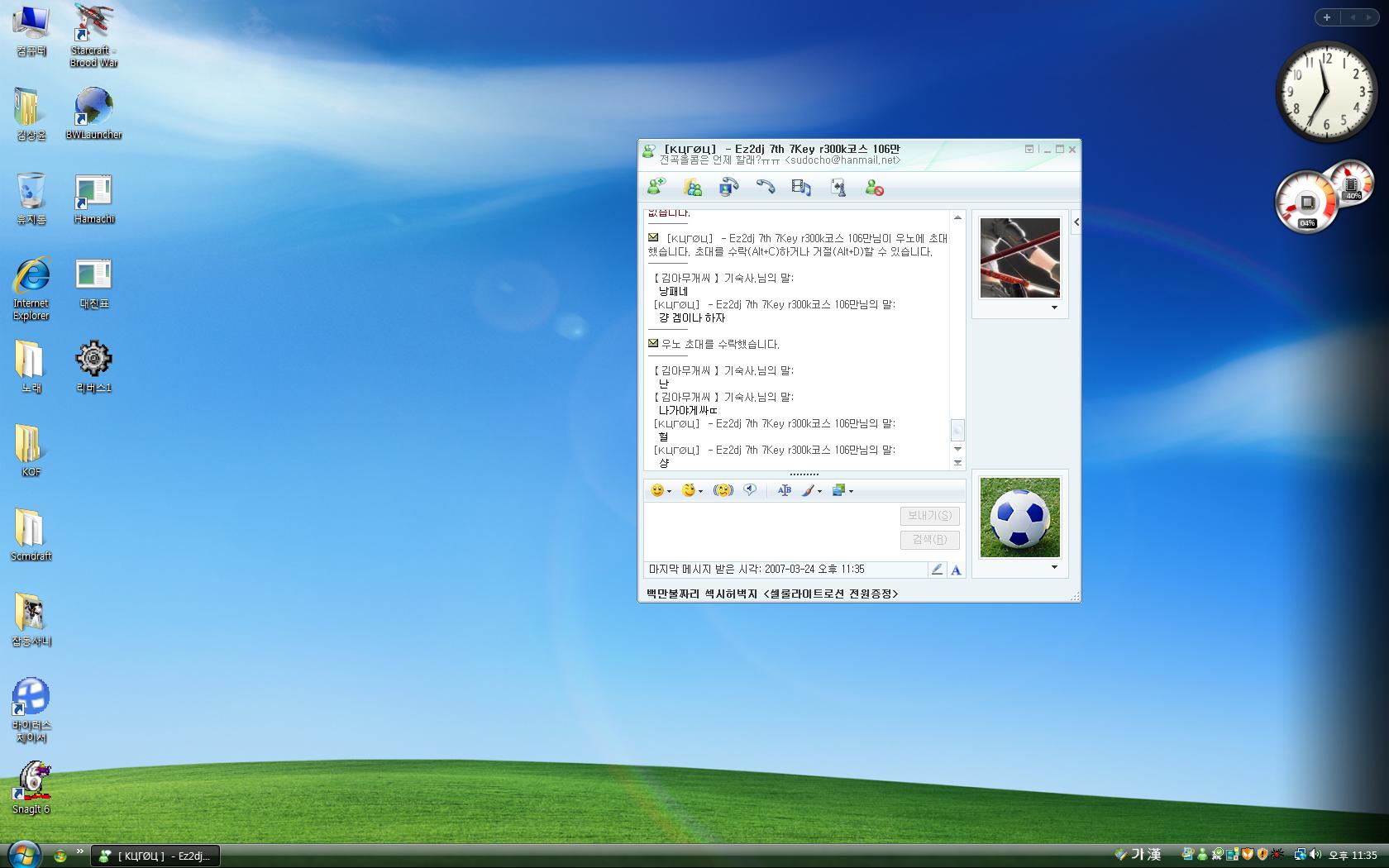Viewport: 1389px width, 868px height.
Task: Click the 검색(R) search button
Action: [929, 539]
